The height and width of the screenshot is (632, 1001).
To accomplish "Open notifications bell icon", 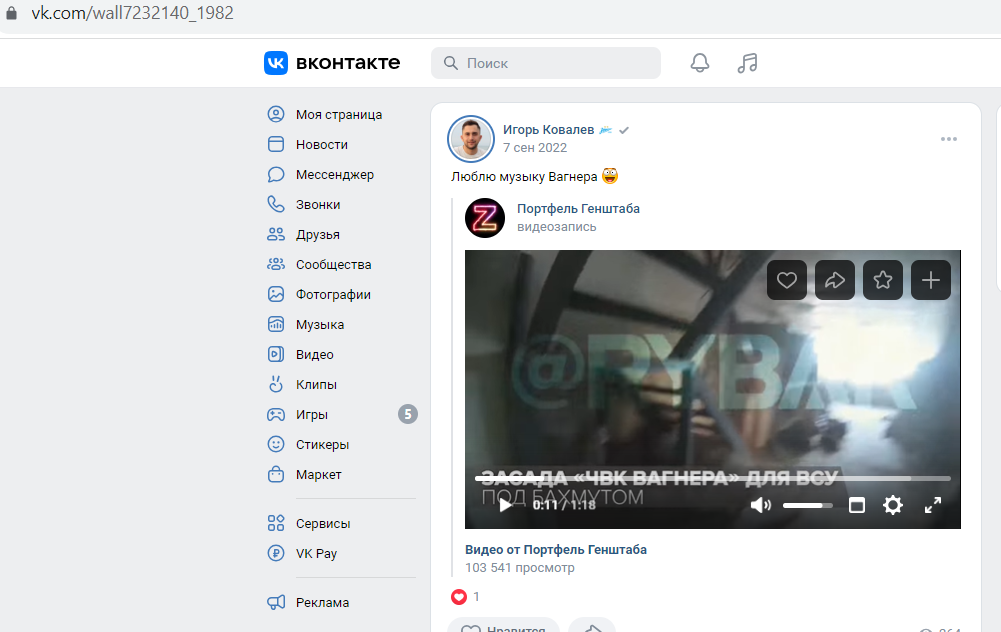I will pos(700,63).
